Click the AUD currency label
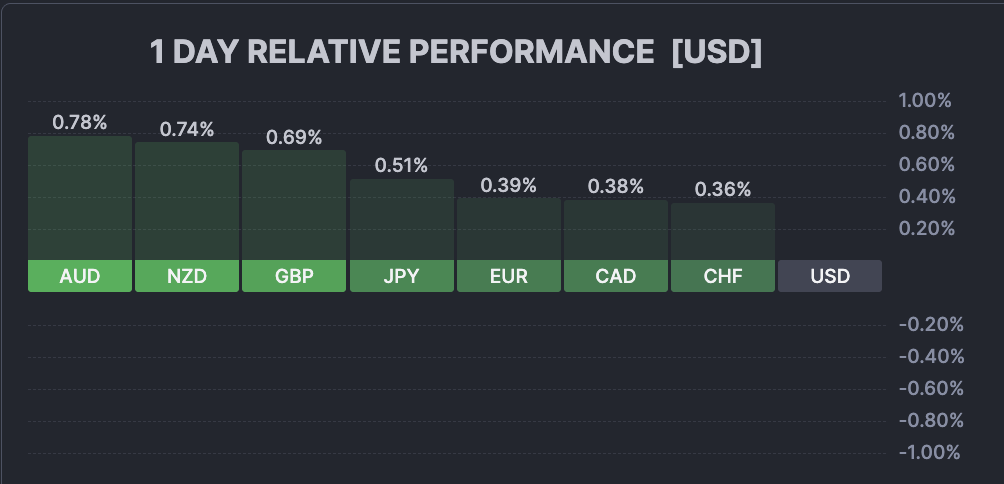 click(80, 276)
